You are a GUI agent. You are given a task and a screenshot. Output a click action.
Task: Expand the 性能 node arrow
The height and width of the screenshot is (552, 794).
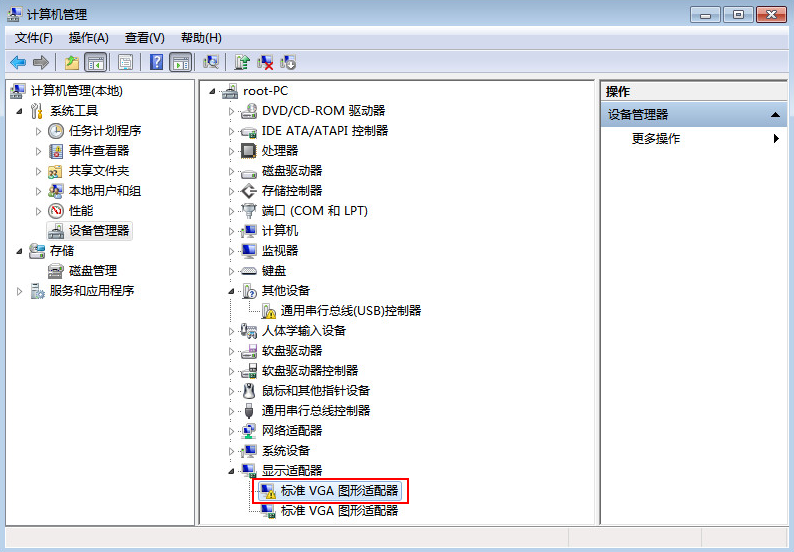pos(38,211)
